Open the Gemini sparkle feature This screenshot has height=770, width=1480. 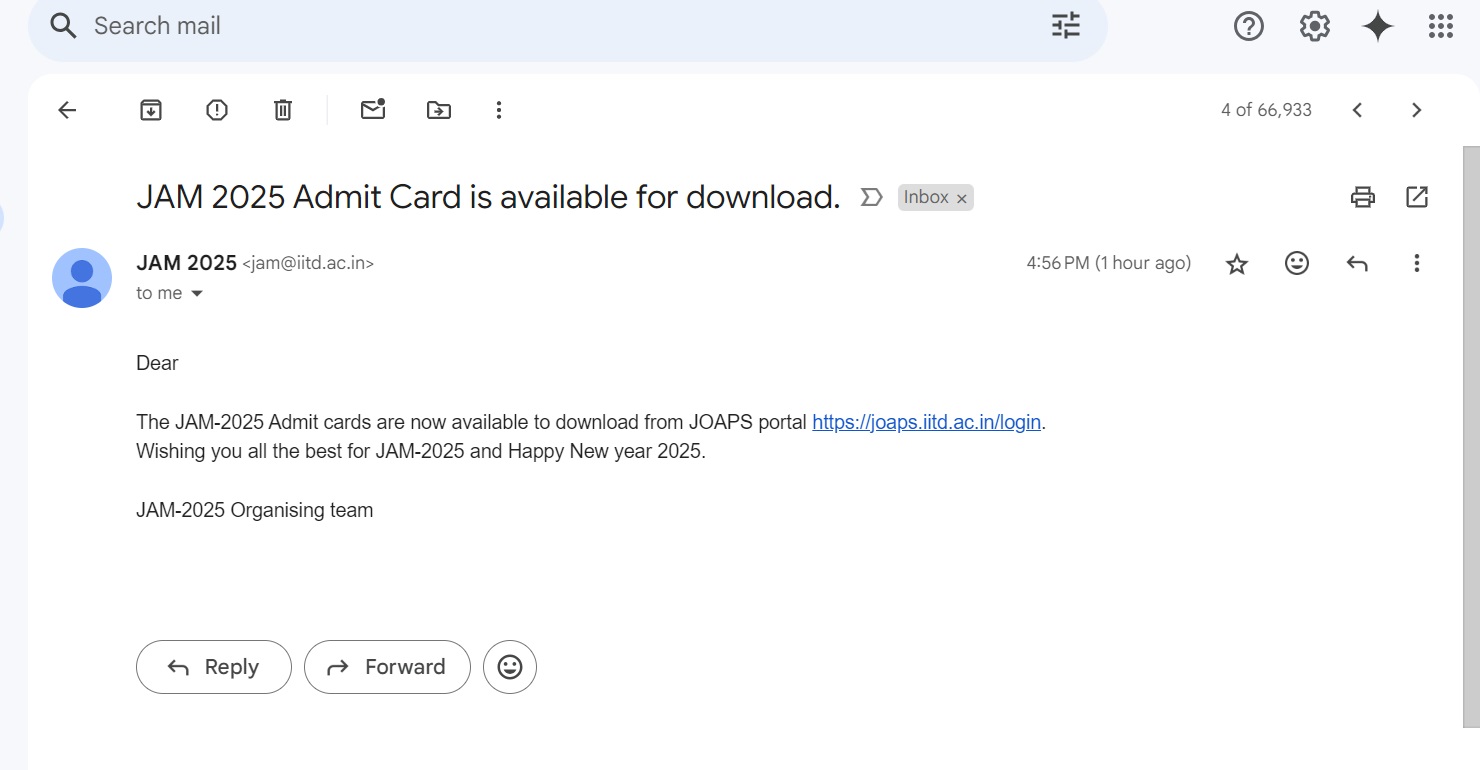[x=1377, y=26]
